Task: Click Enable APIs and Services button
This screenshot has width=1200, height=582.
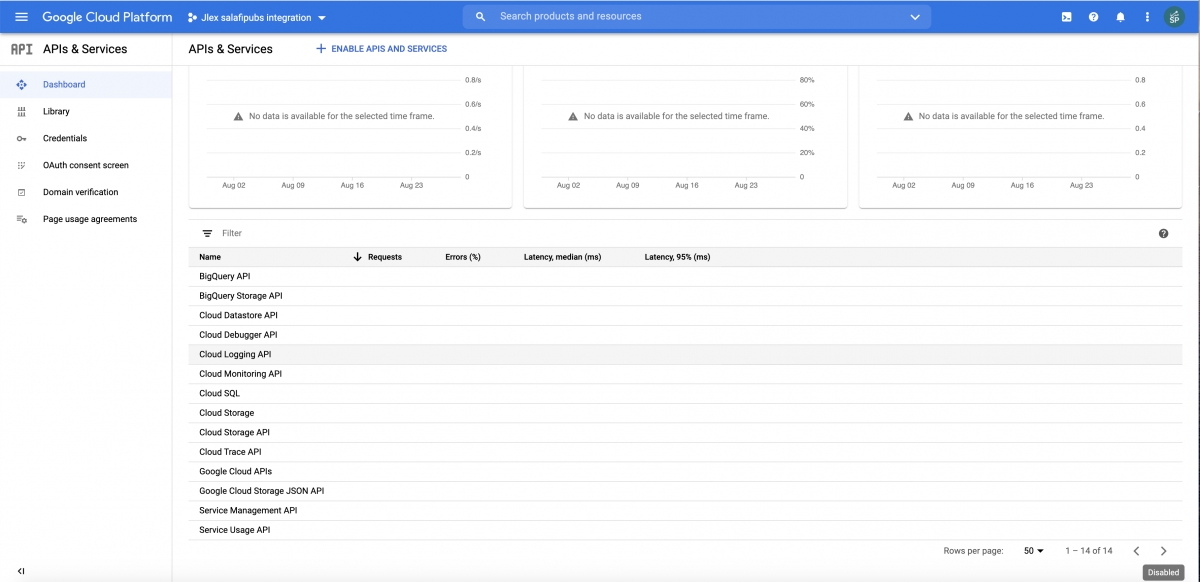Action: [x=381, y=49]
